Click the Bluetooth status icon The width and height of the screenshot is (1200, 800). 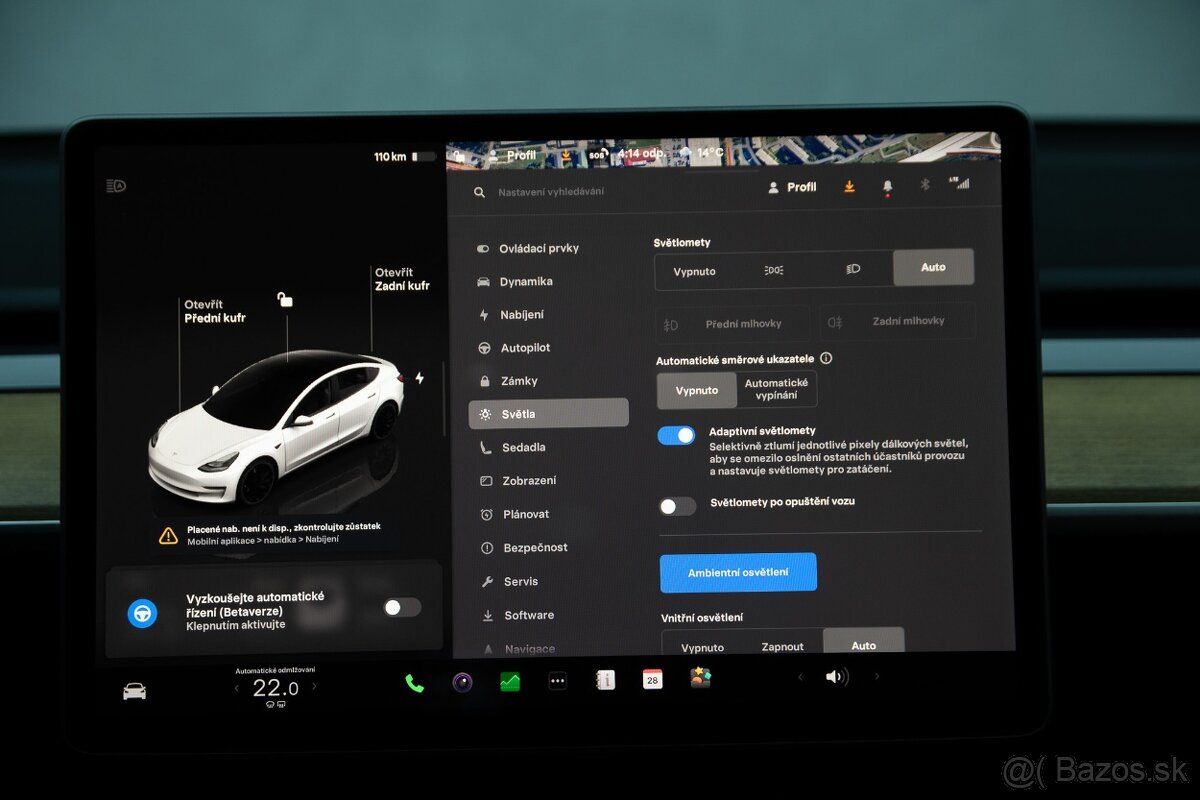pos(923,185)
